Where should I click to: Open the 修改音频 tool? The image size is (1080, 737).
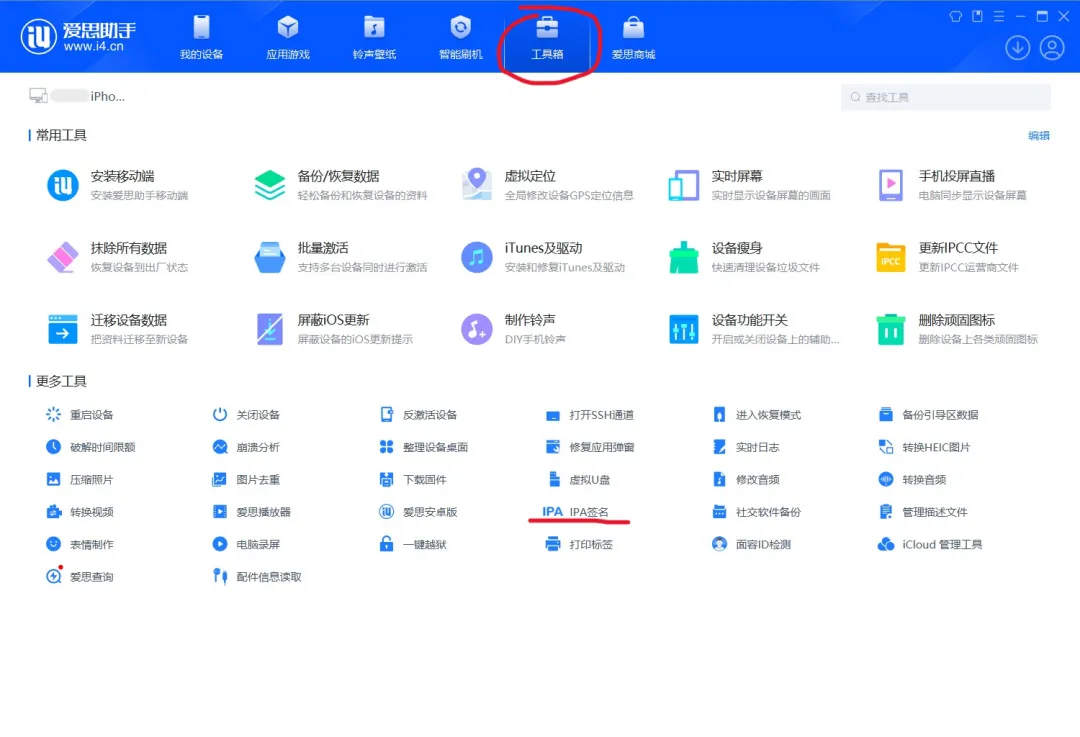[746, 479]
